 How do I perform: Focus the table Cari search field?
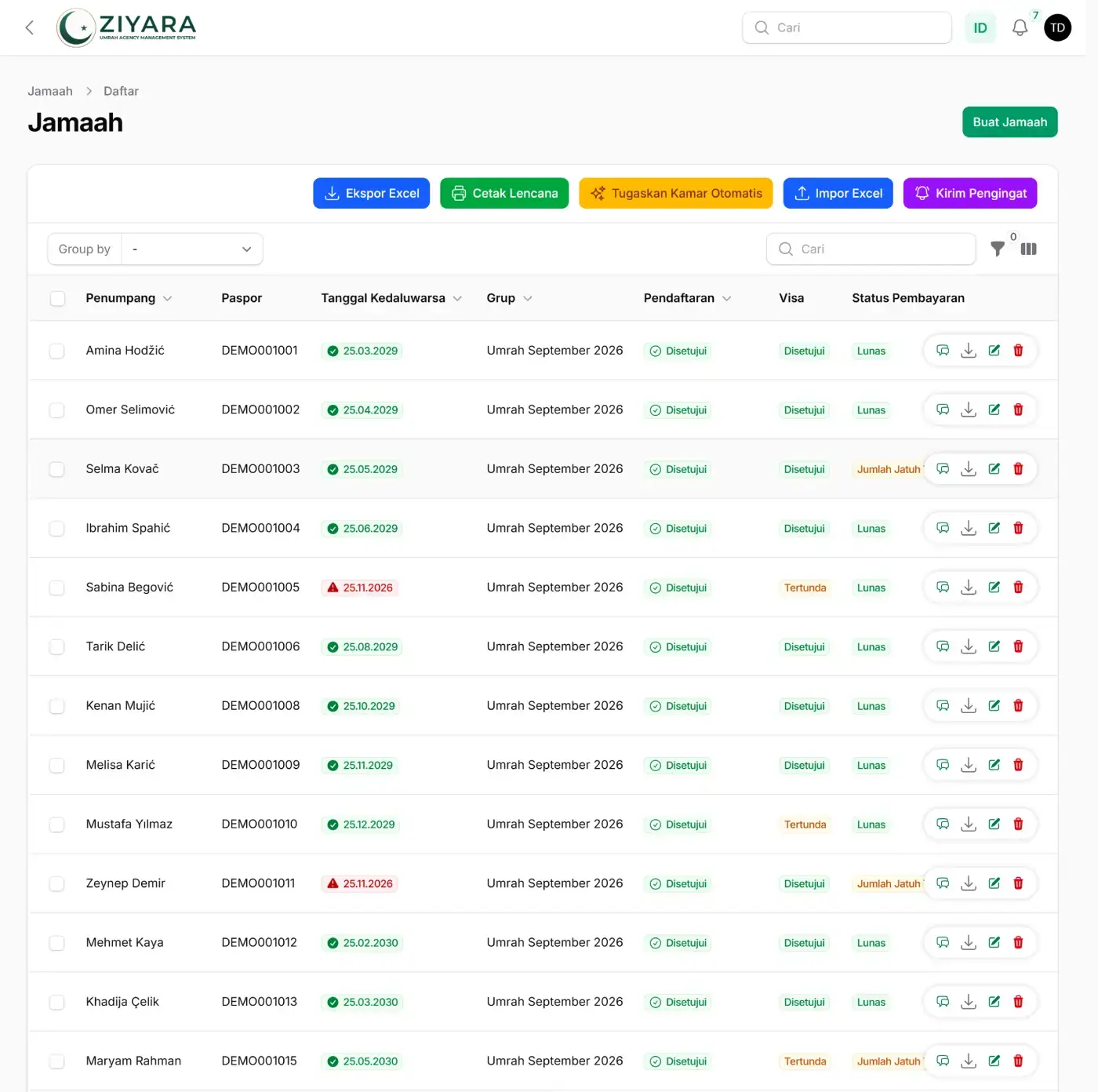pyautogui.click(x=871, y=249)
